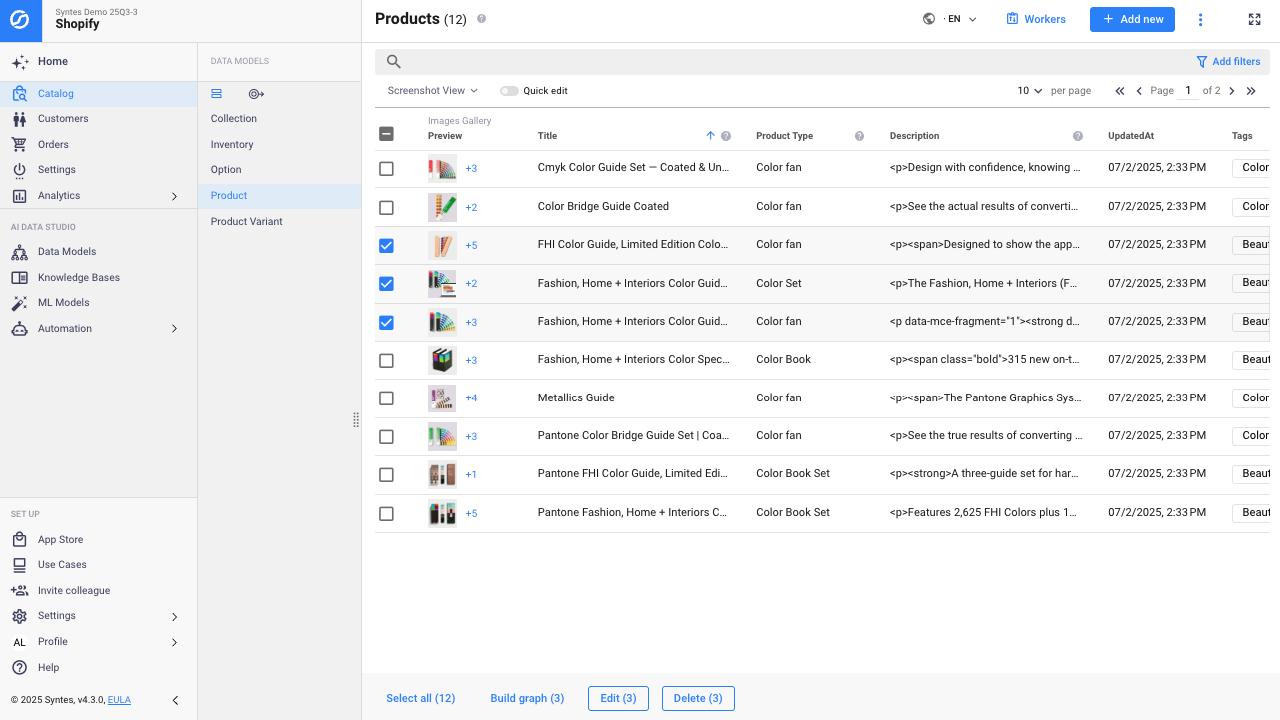Click help icon beside Description header
Viewport: 1280px width, 720px height.
click(1078, 136)
